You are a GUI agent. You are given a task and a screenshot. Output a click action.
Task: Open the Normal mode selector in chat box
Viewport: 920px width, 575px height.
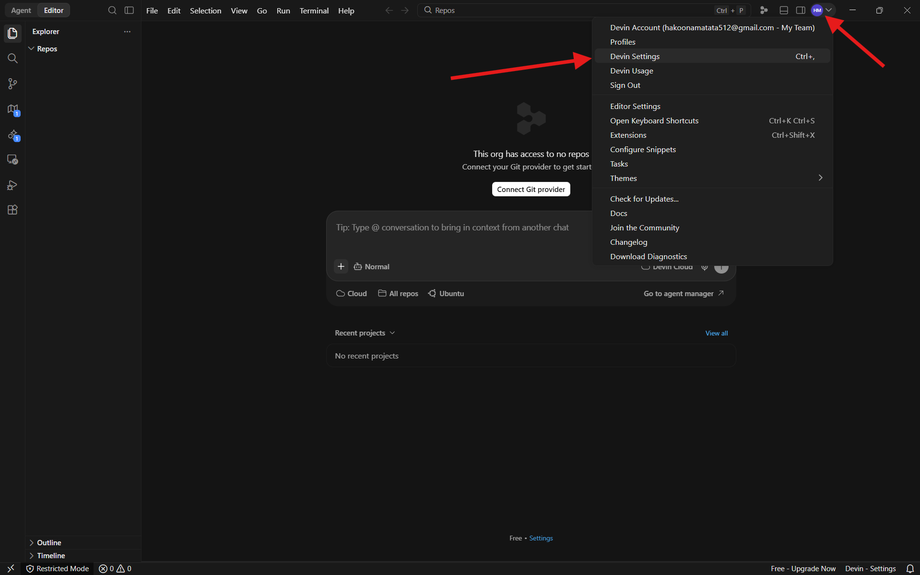point(372,266)
